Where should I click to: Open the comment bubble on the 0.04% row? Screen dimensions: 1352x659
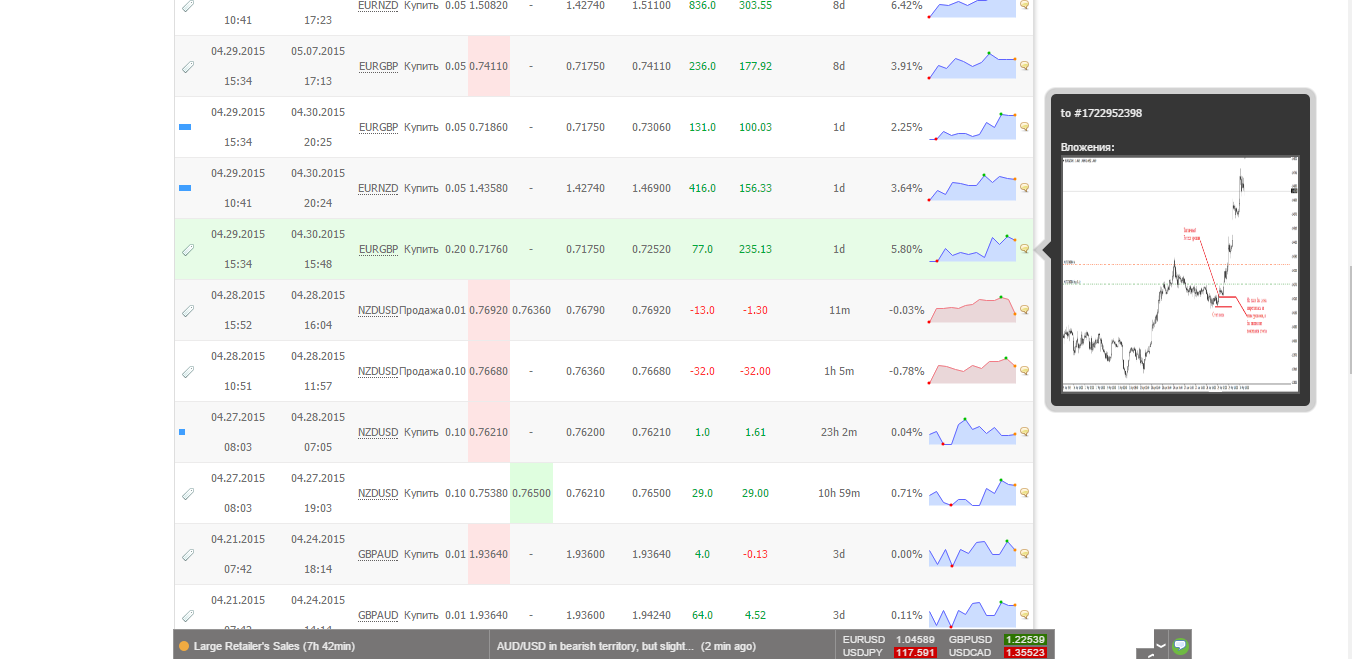(1024, 432)
